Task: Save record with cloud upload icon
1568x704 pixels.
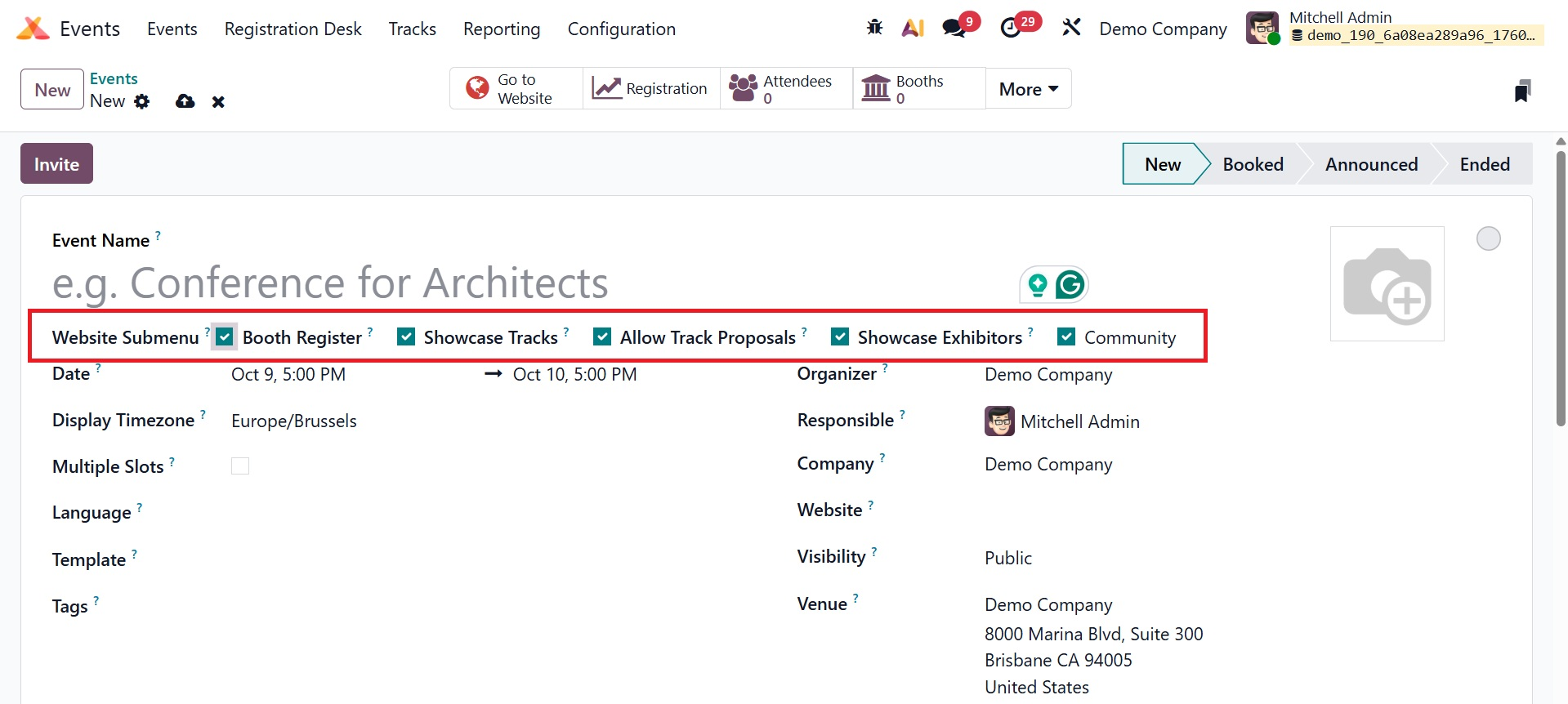Action: (x=185, y=101)
